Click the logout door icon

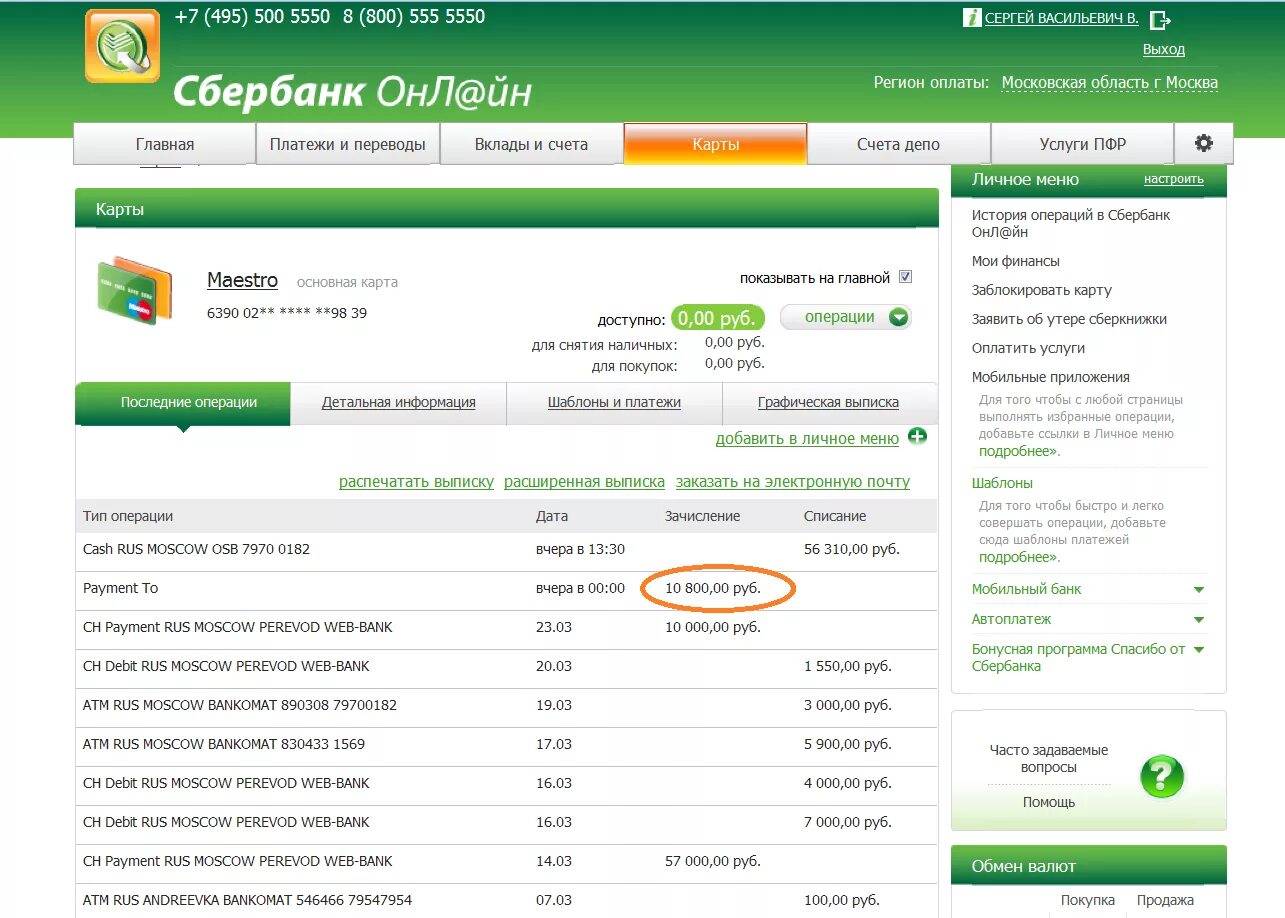click(1160, 19)
